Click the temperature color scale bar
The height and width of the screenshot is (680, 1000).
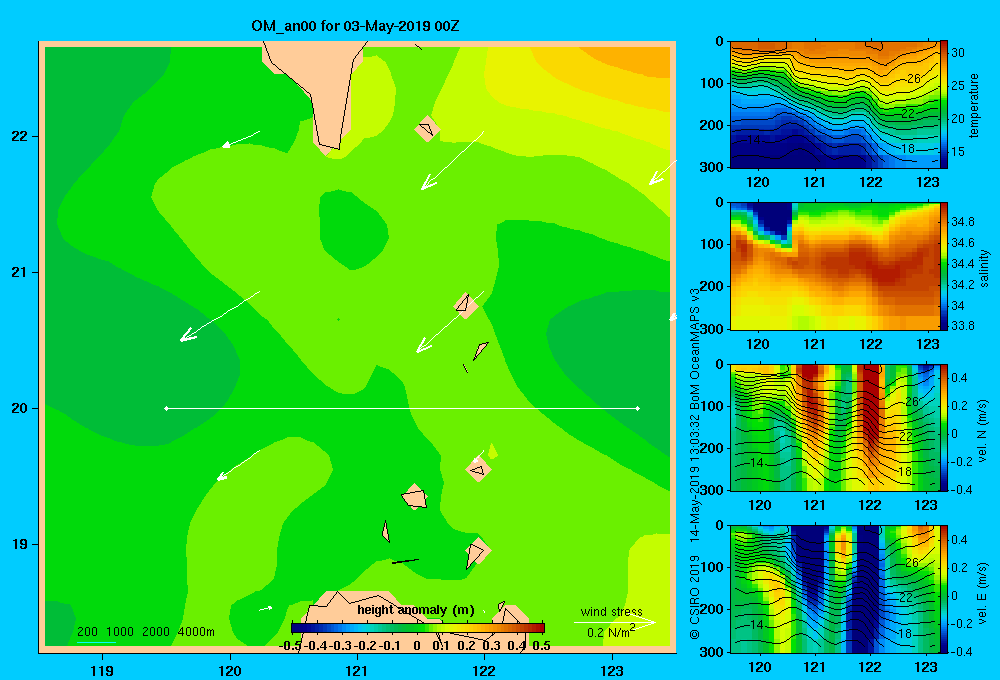944,105
